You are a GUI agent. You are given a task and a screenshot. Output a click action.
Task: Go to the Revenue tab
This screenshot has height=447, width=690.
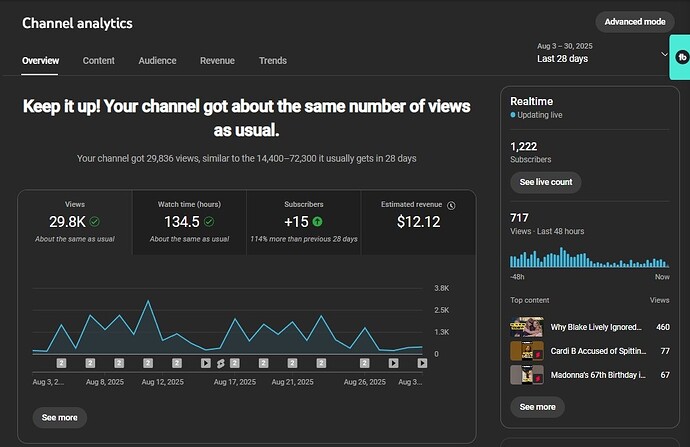click(x=217, y=61)
